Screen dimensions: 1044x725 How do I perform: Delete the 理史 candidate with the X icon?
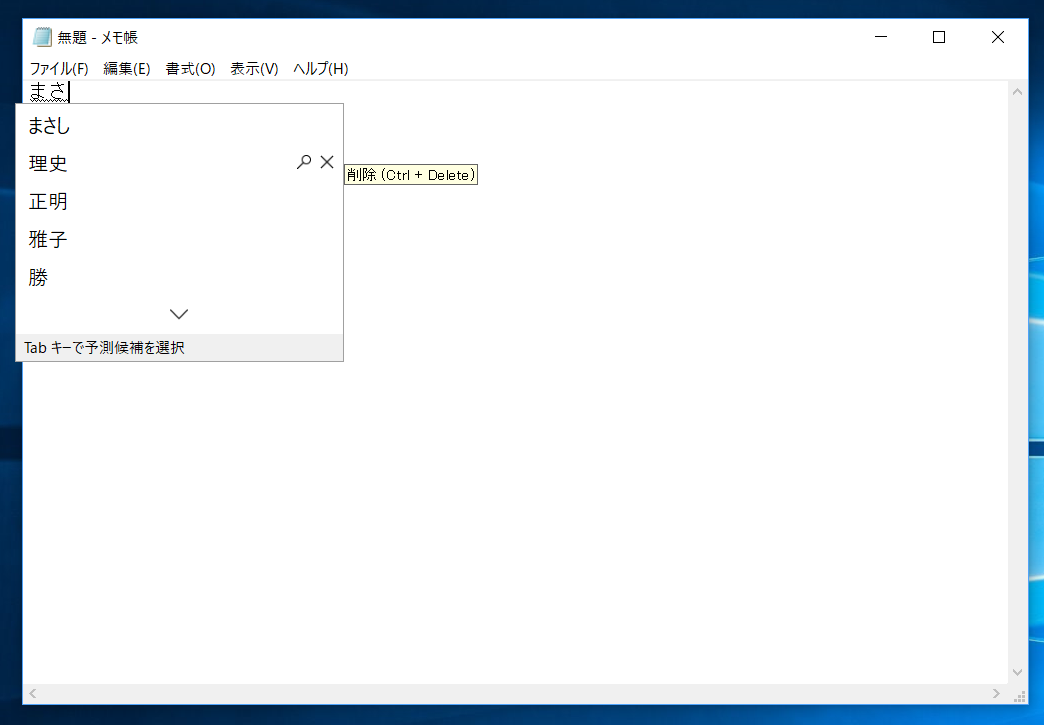(327, 162)
